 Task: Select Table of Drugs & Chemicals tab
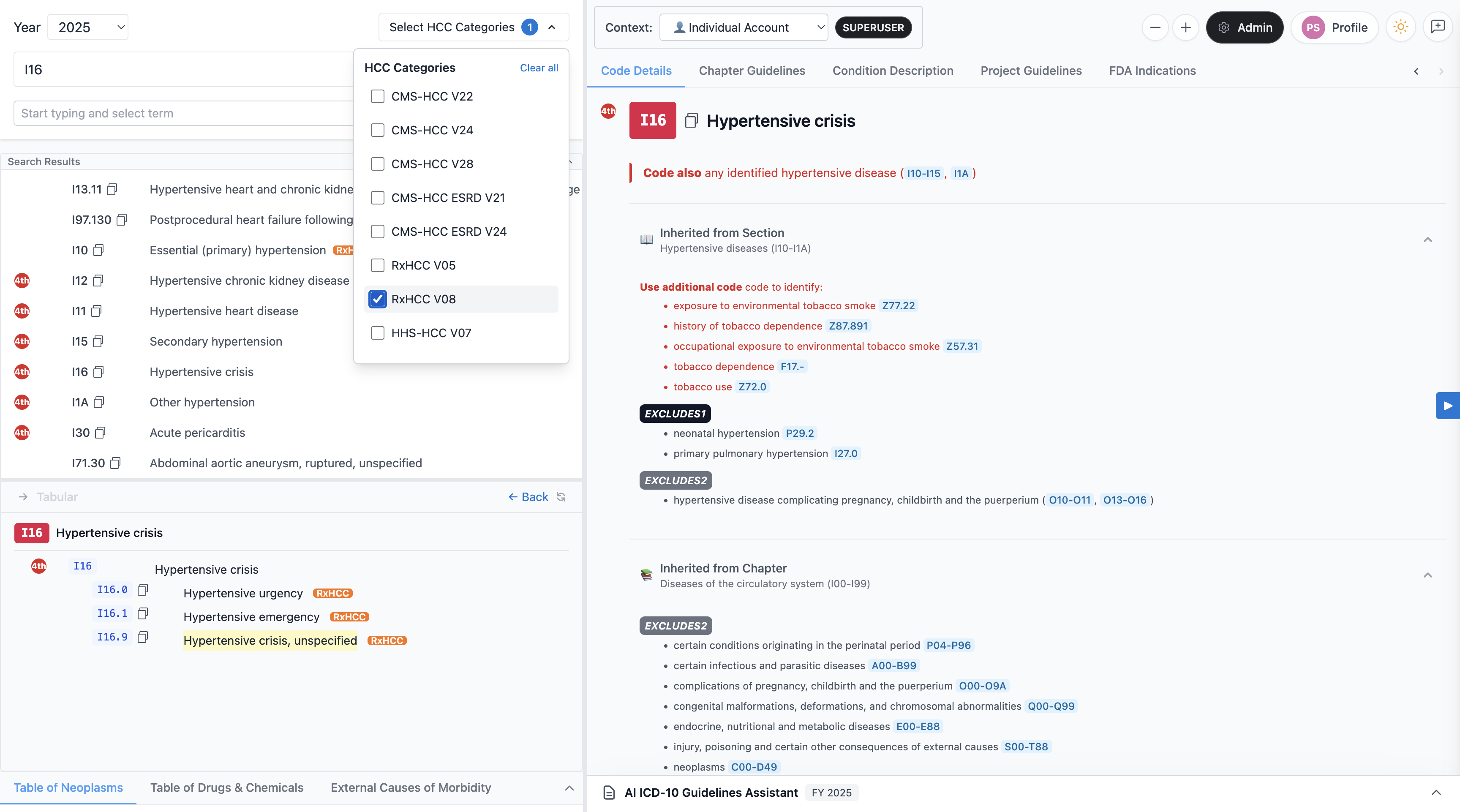click(x=227, y=787)
